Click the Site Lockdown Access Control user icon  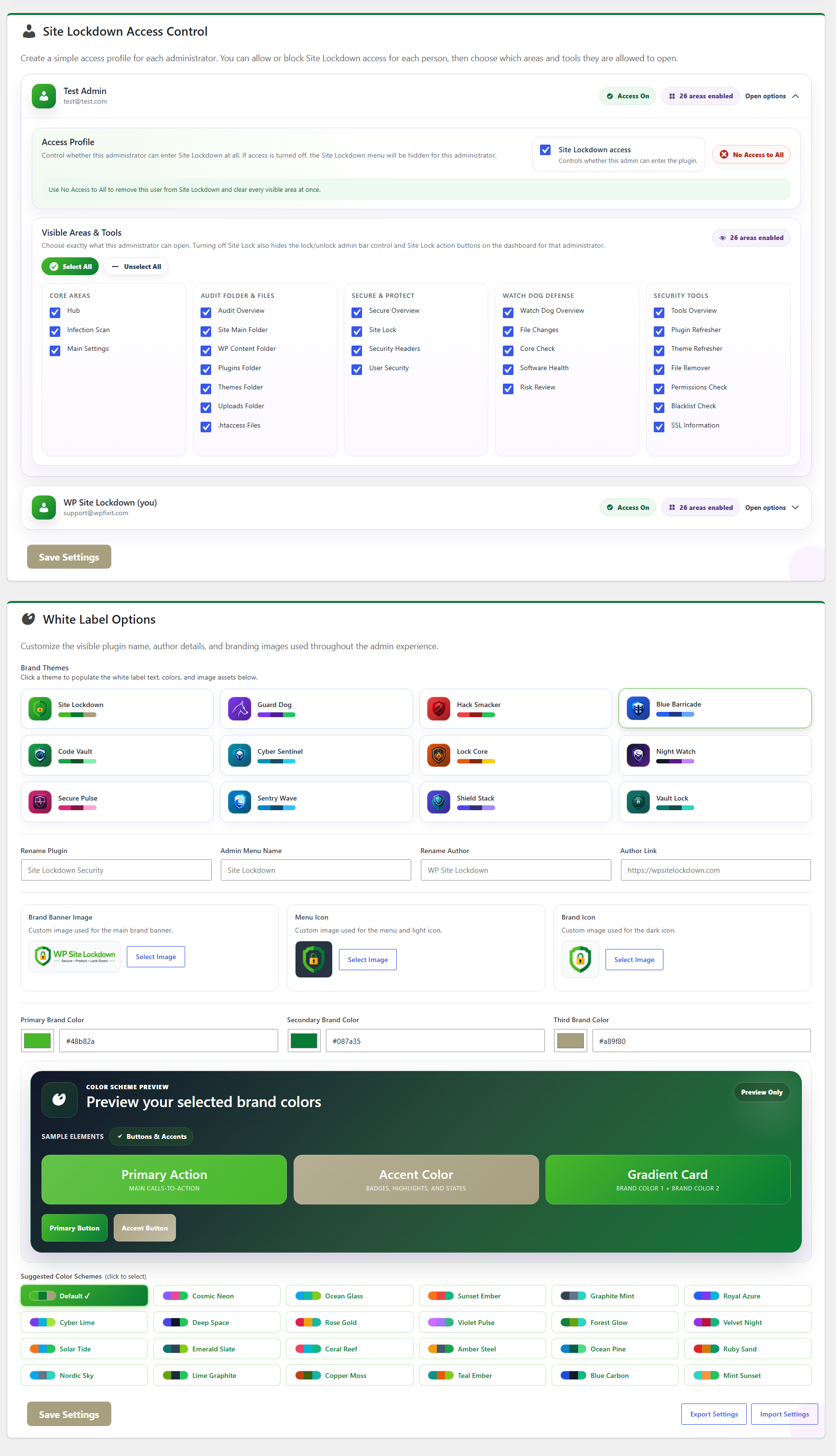[x=29, y=31]
